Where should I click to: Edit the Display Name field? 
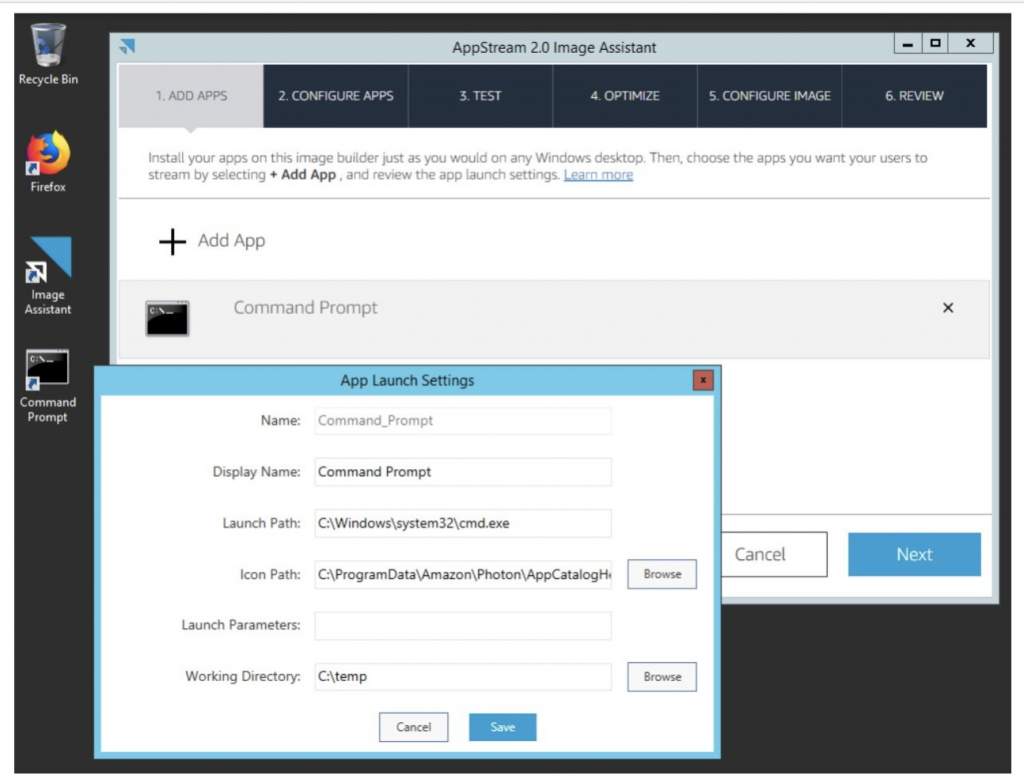pyautogui.click(x=462, y=471)
